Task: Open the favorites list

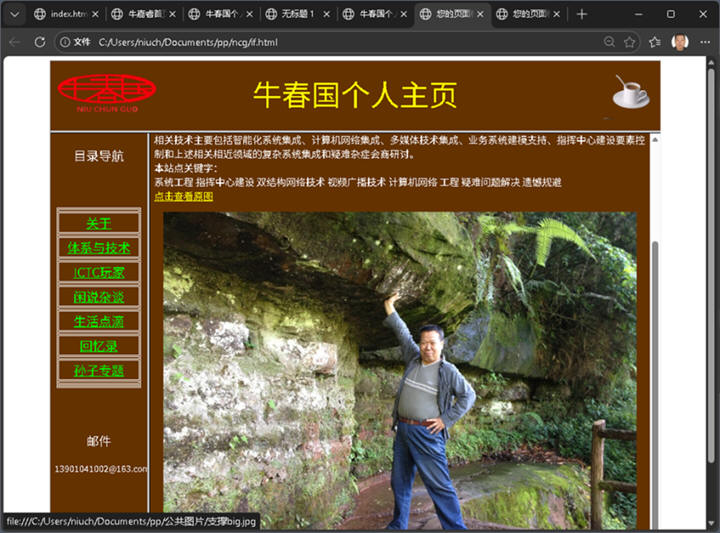Action: (655, 42)
